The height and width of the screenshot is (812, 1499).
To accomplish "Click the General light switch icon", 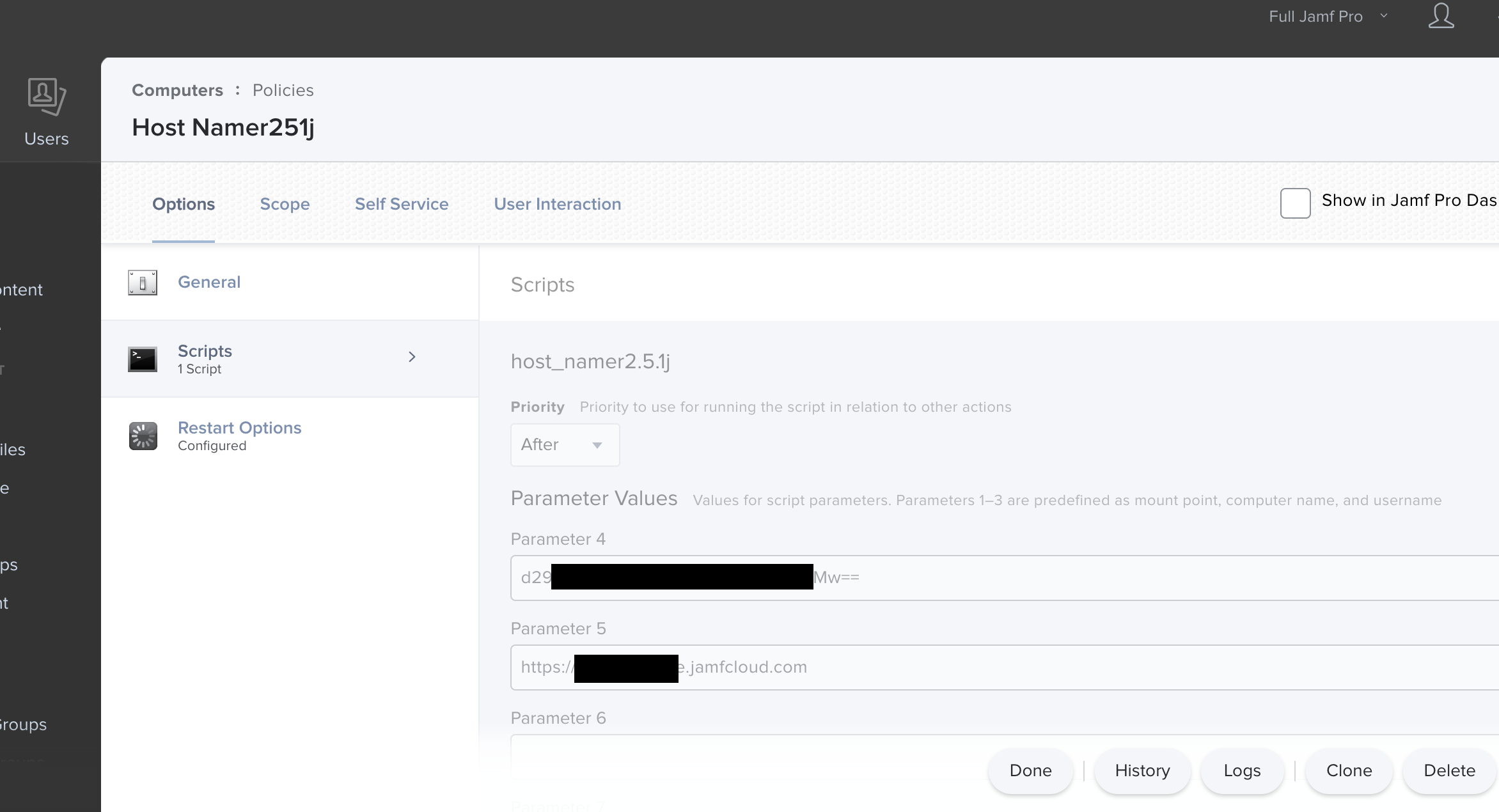I will [x=143, y=282].
